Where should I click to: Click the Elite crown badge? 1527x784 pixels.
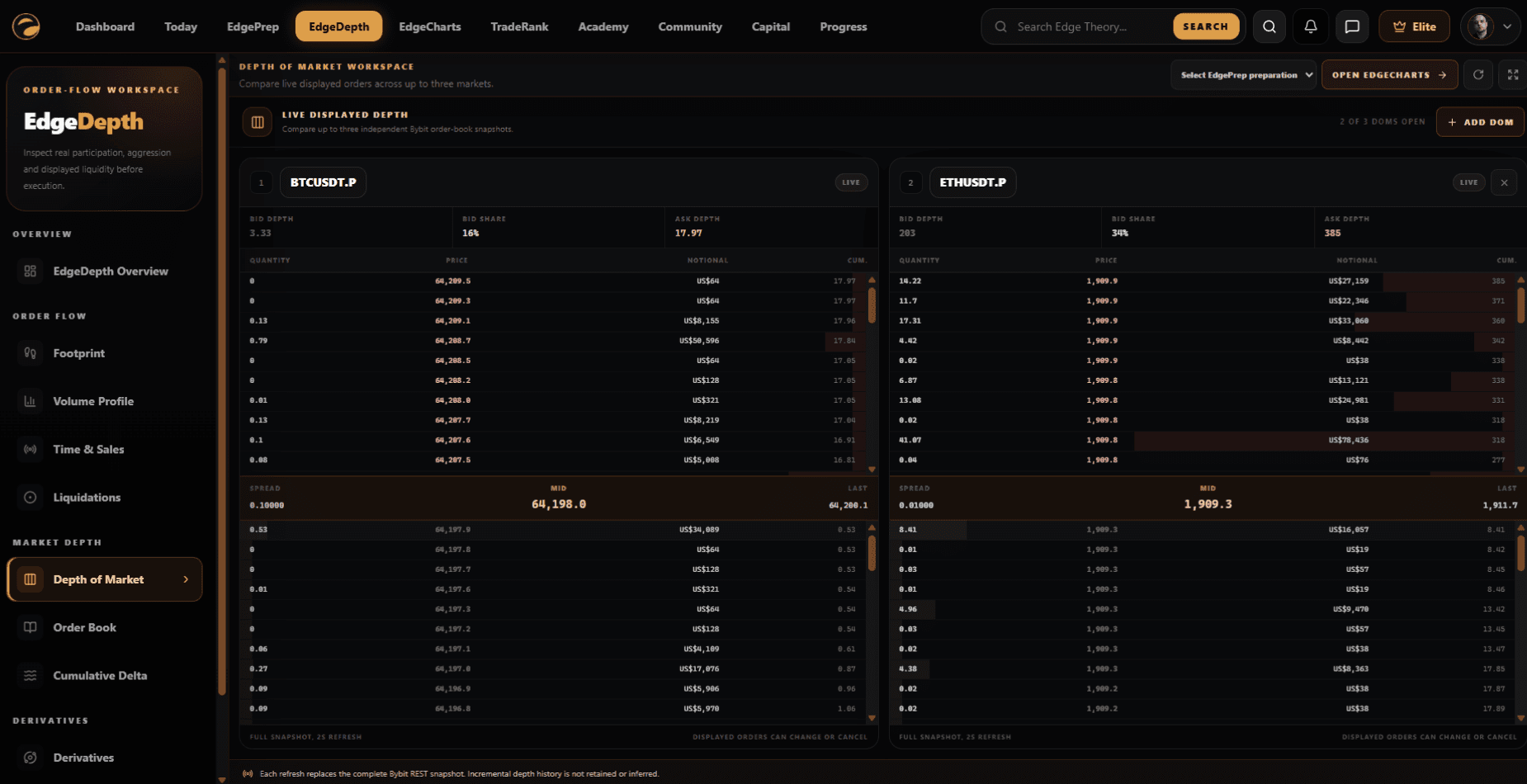(1414, 26)
